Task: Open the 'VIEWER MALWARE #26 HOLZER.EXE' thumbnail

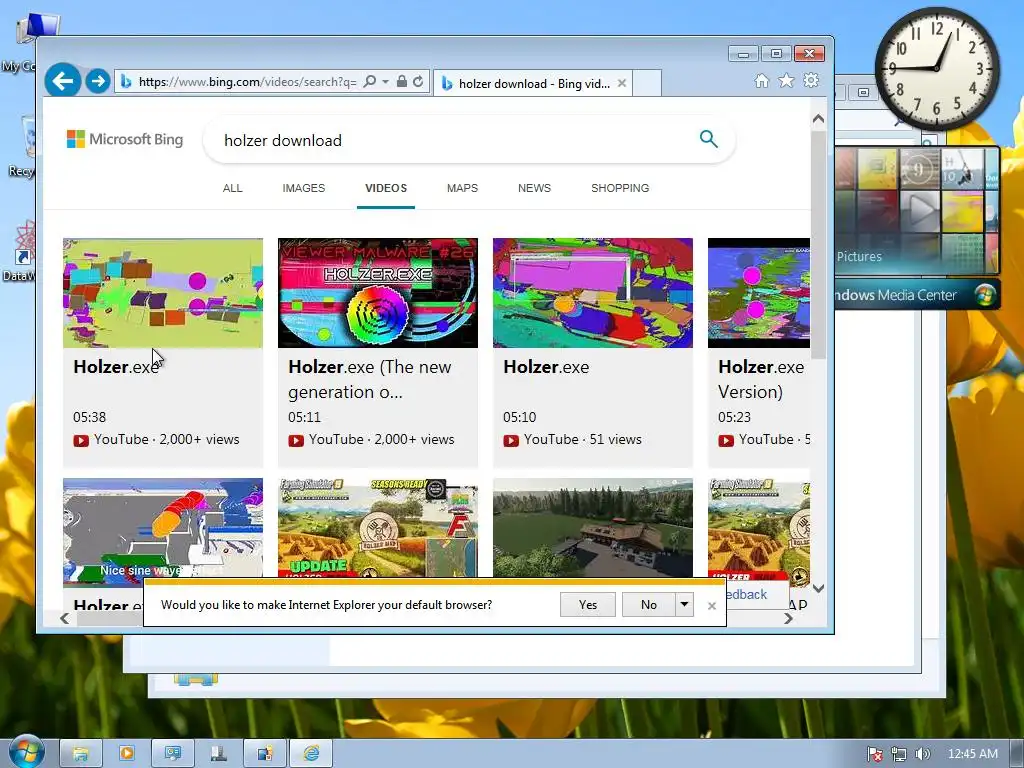Action: 377,293
